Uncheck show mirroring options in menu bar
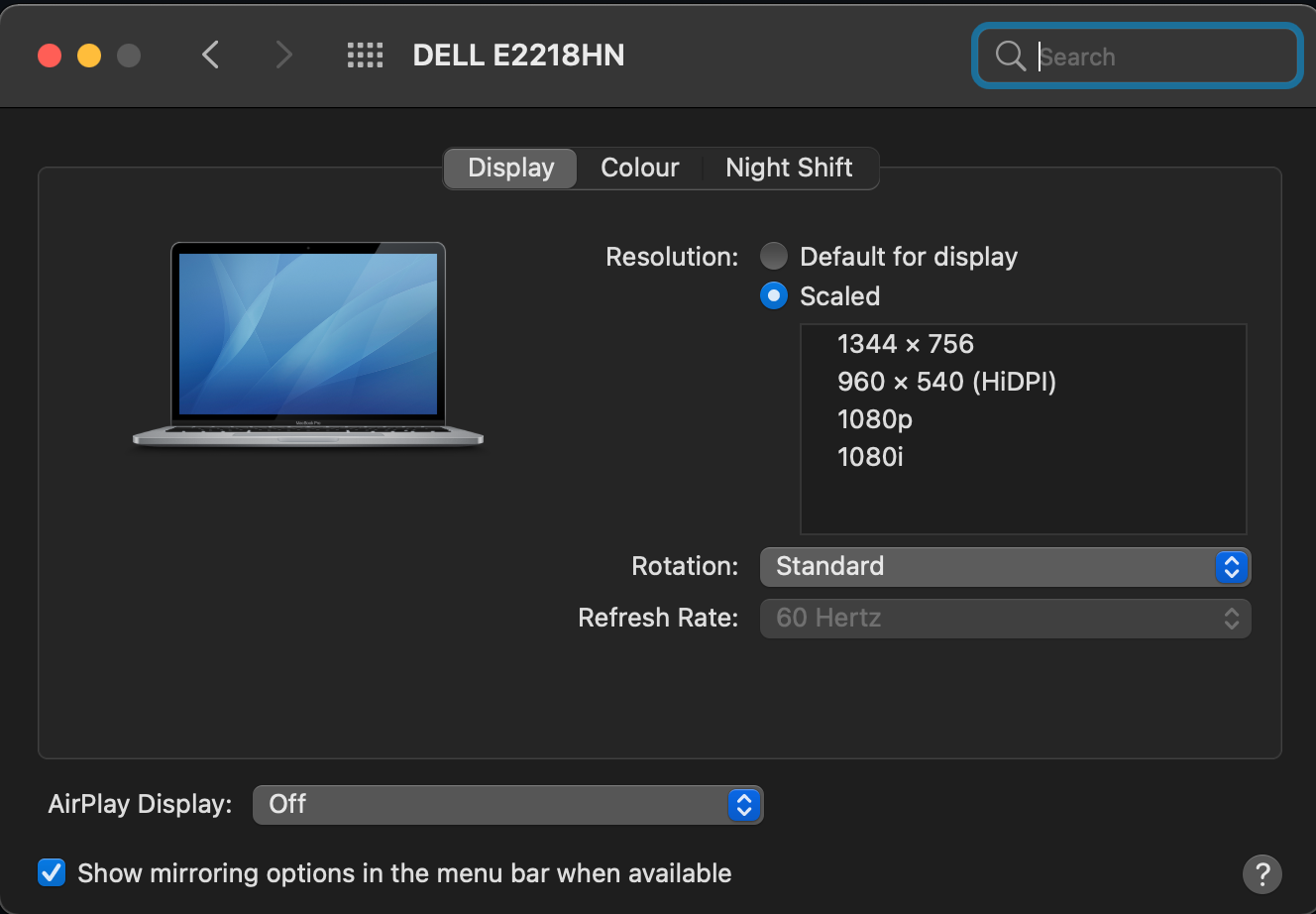Image resolution: width=1316 pixels, height=914 pixels. [51, 872]
